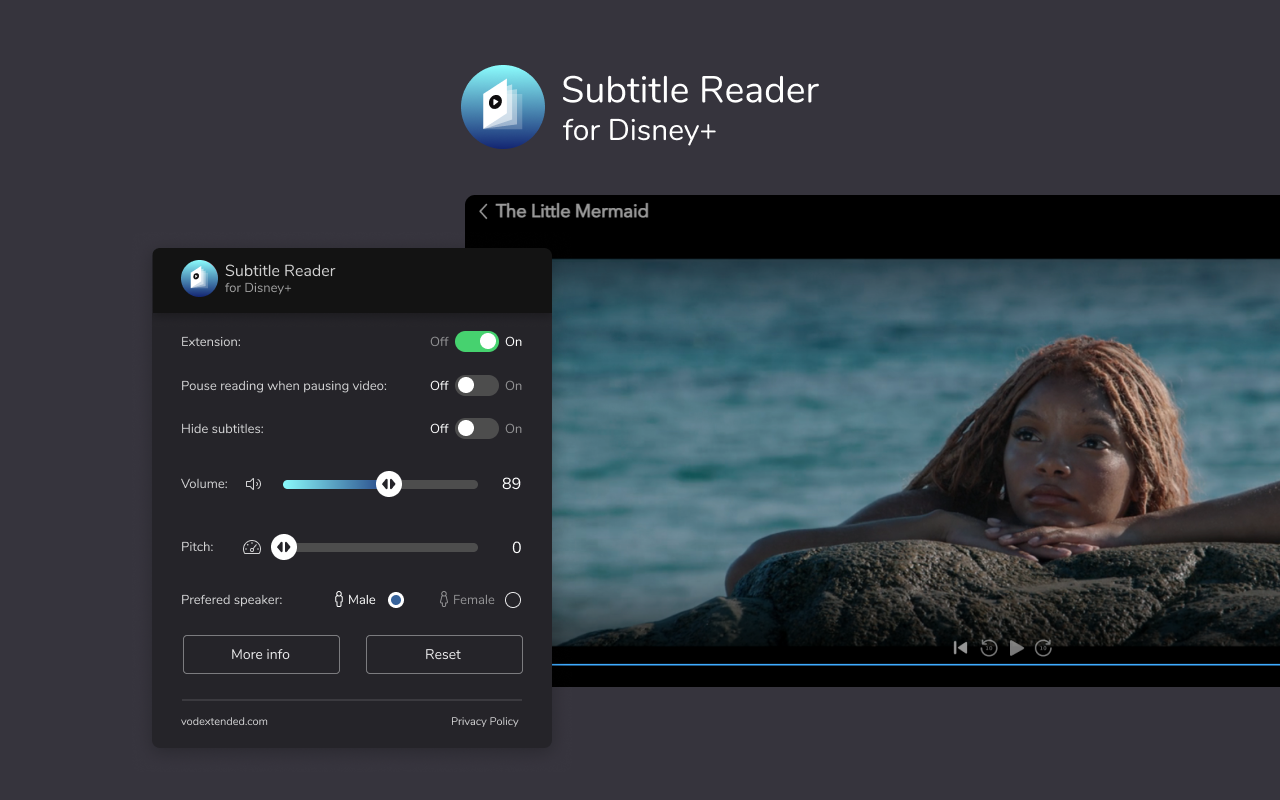The width and height of the screenshot is (1280, 800).
Task: Skip the video forward 10 seconds
Action: (x=1043, y=648)
